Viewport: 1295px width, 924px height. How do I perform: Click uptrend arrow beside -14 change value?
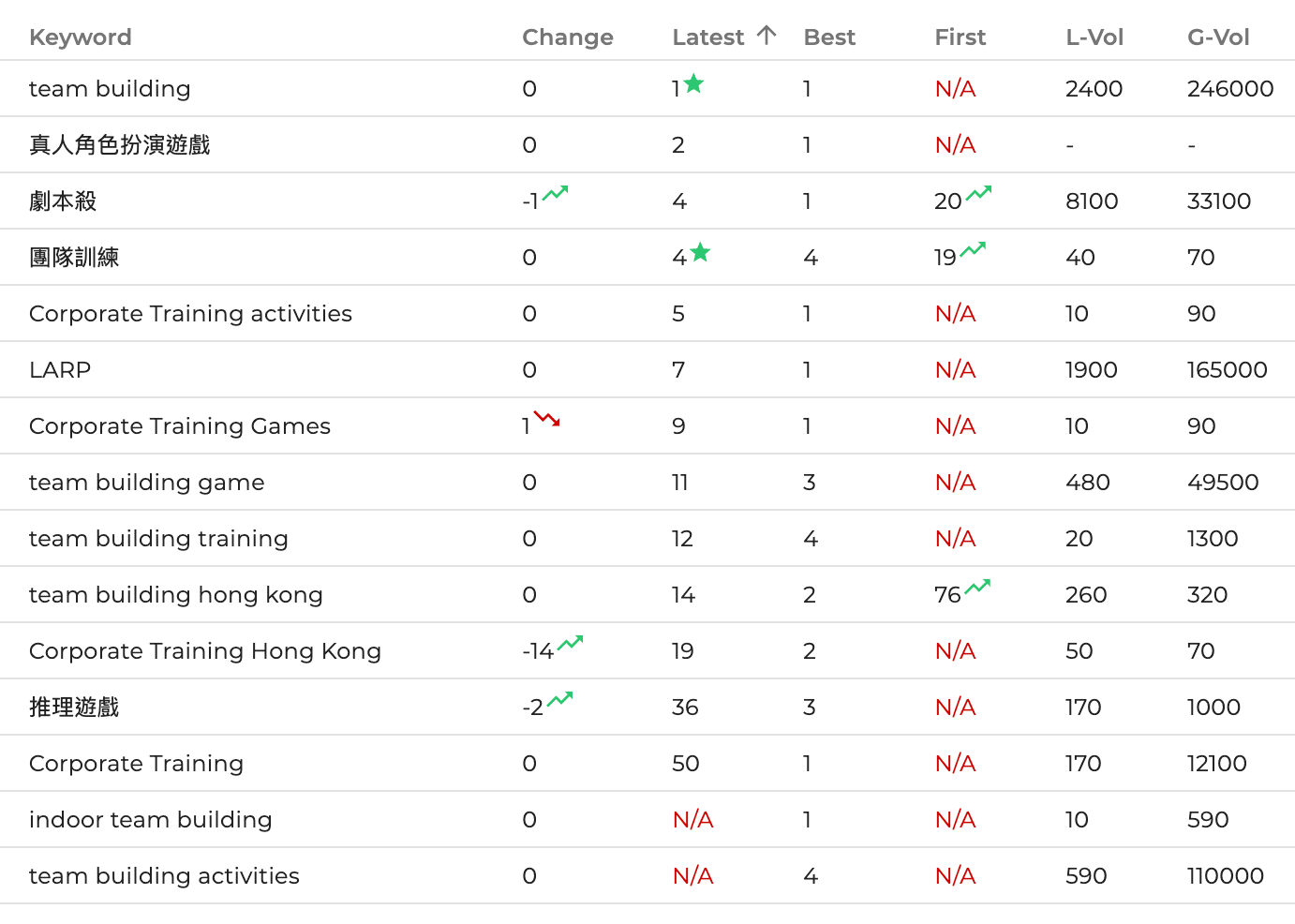coord(570,644)
